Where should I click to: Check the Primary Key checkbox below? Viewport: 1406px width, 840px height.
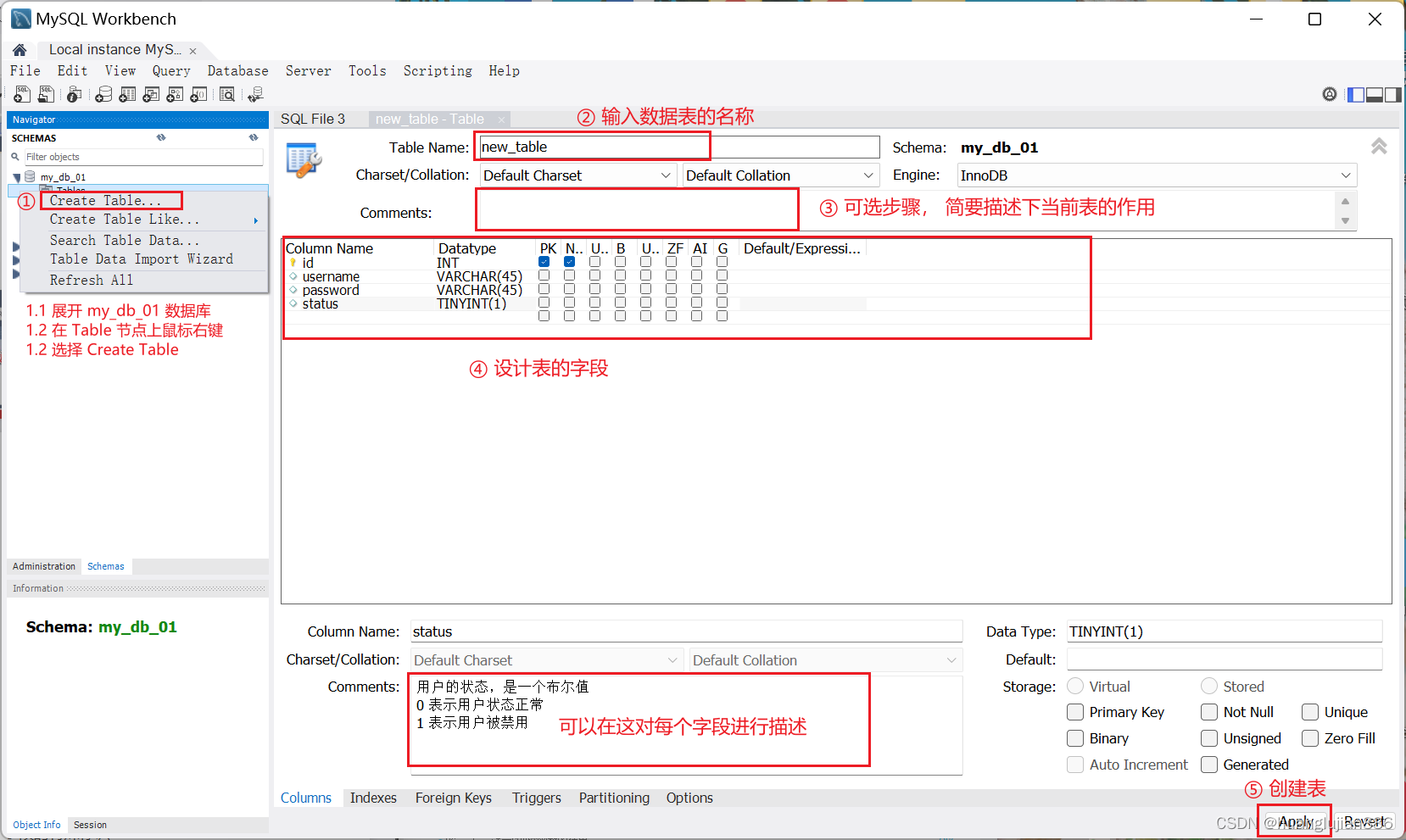coord(1075,712)
